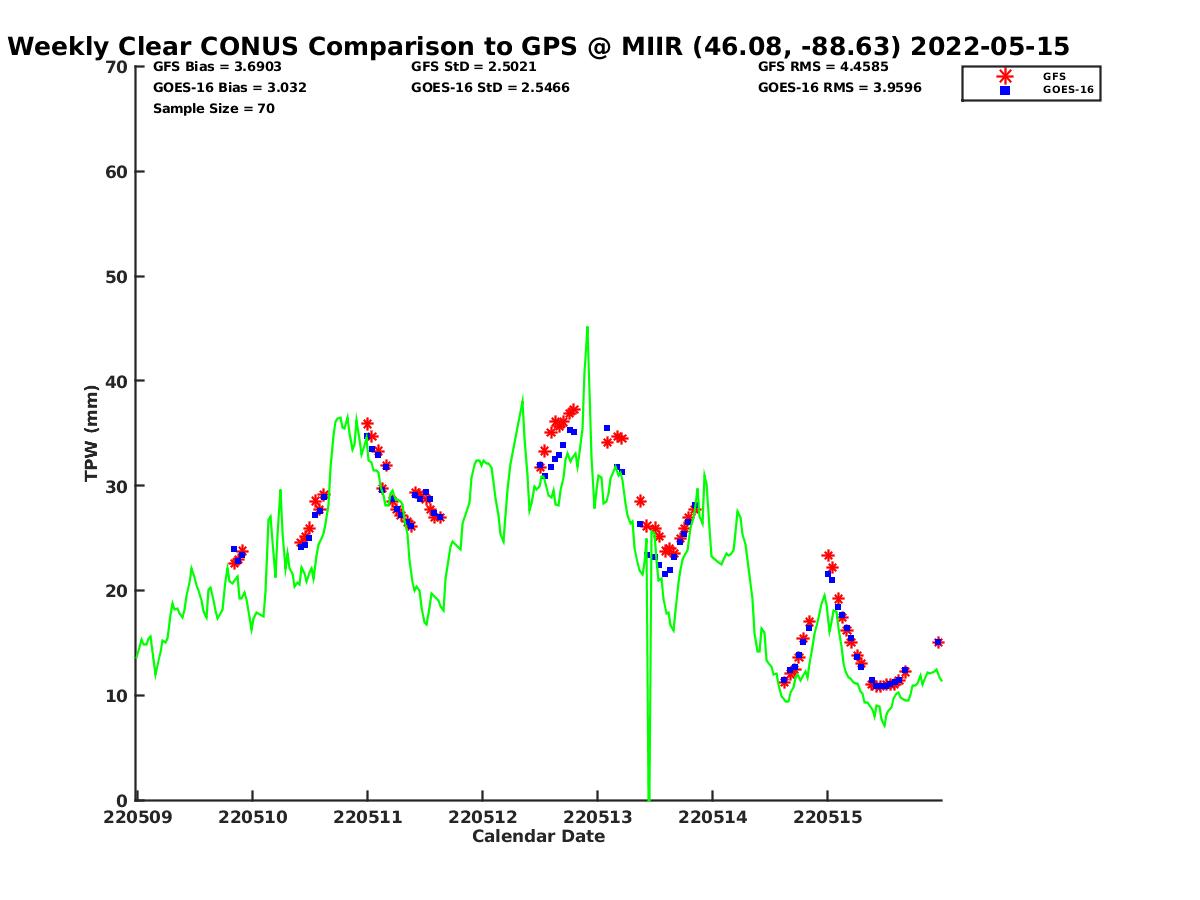Select the GFS Bias = 3.6903 statistic
The height and width of the screenshot is (900, 1200).
click(x=217, y=67)
